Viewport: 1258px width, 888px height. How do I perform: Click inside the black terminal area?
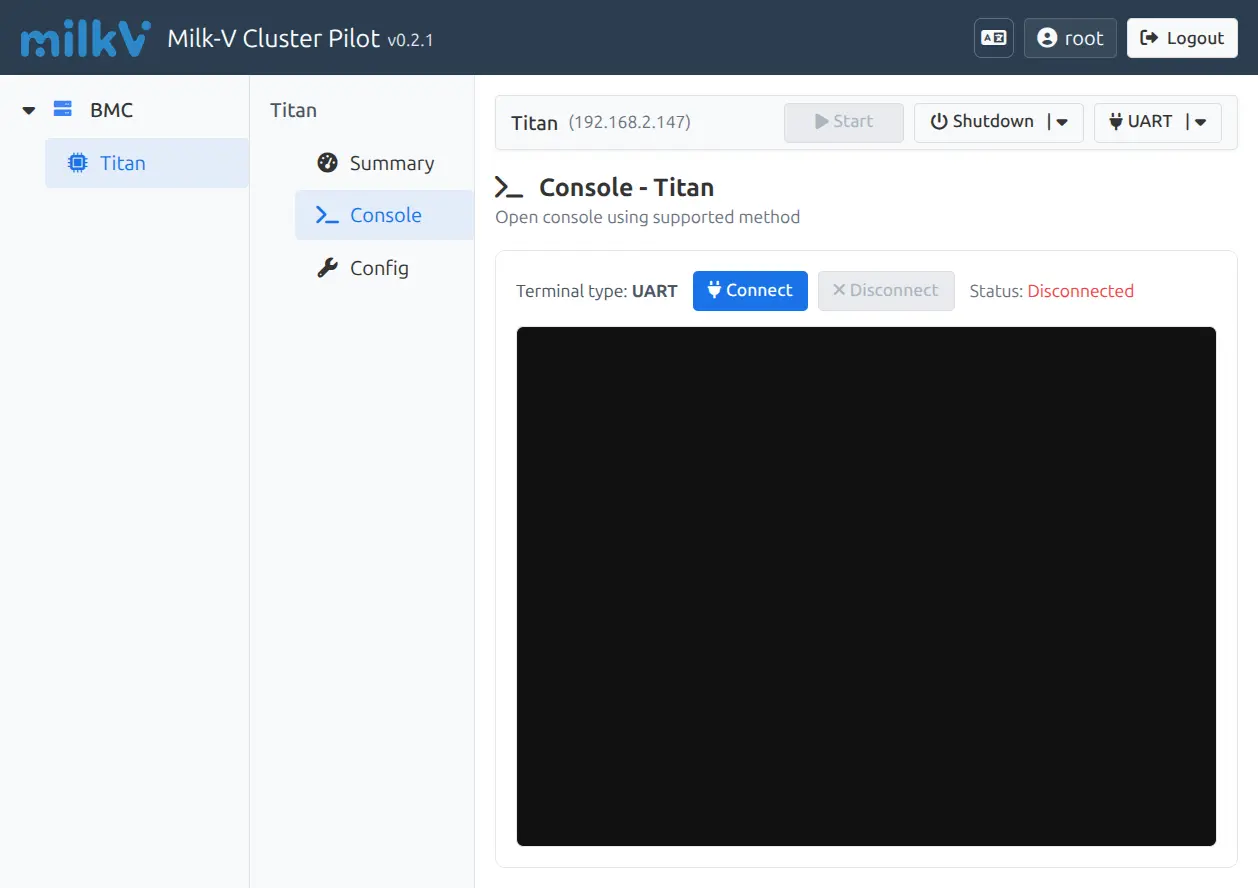coord(866,586)
